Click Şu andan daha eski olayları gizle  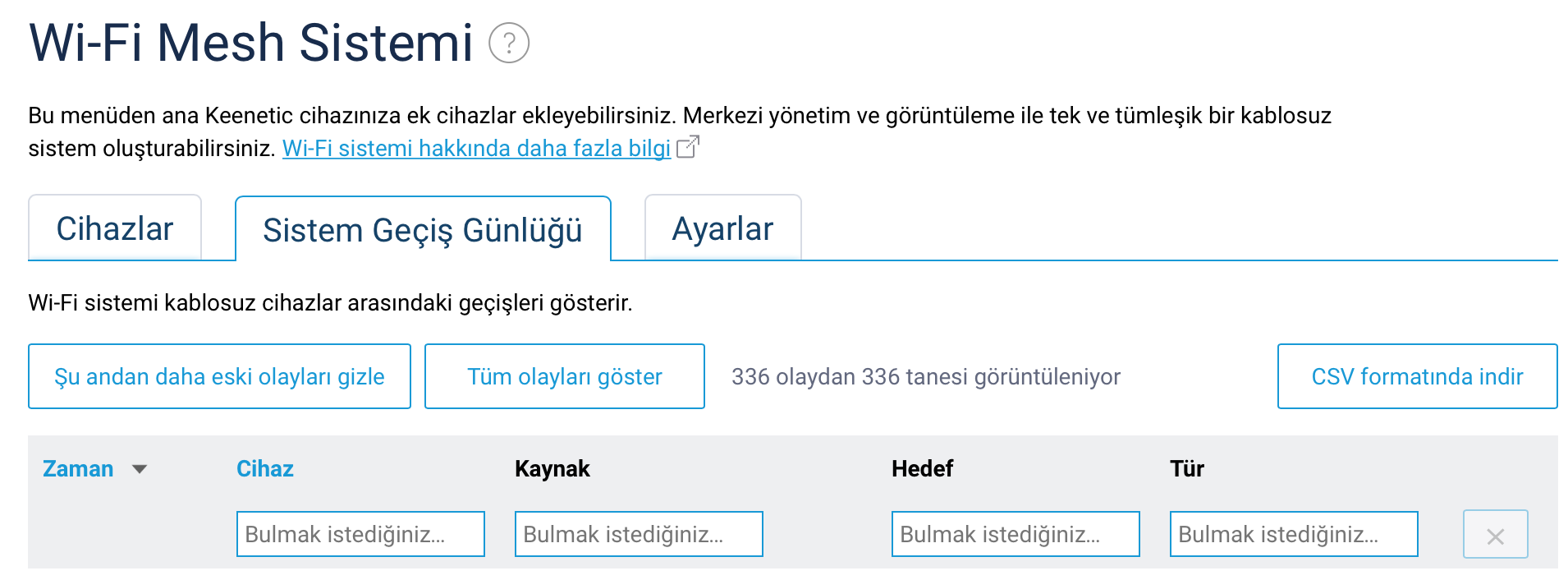pos(219,376)
